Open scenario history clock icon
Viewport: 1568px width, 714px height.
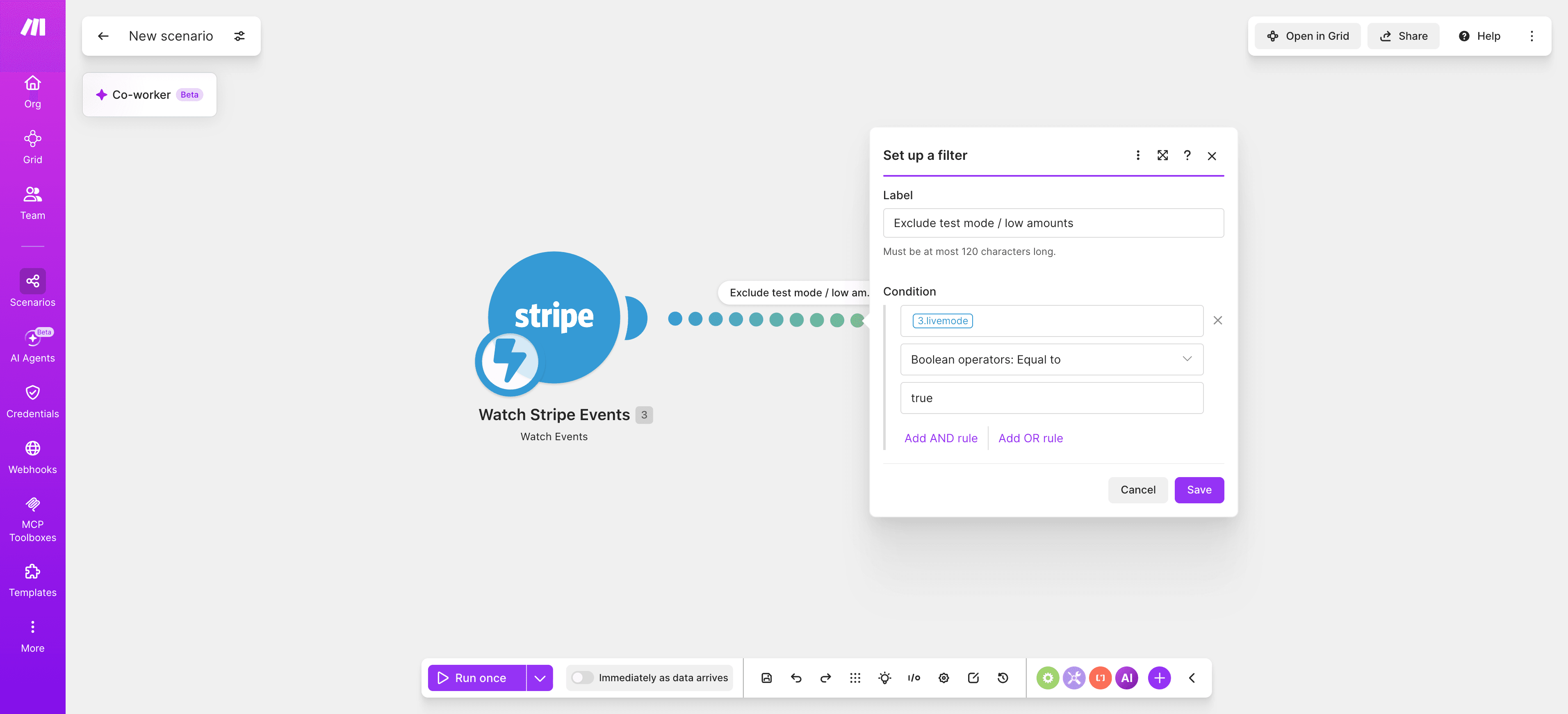(x=1003, y=678)
